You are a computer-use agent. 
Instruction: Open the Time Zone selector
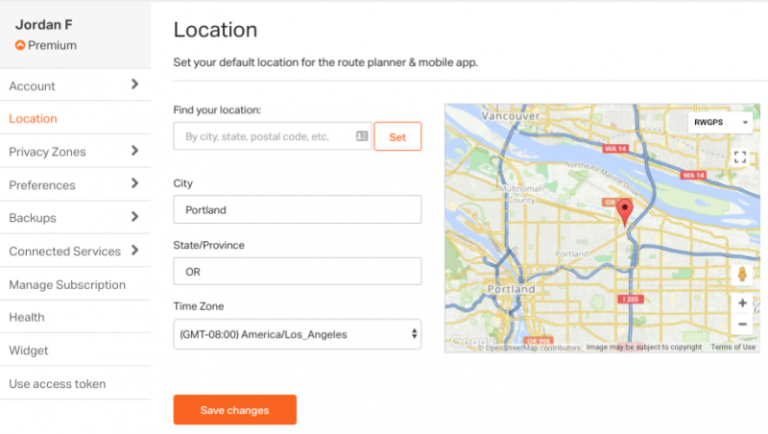tap(297, 334)
